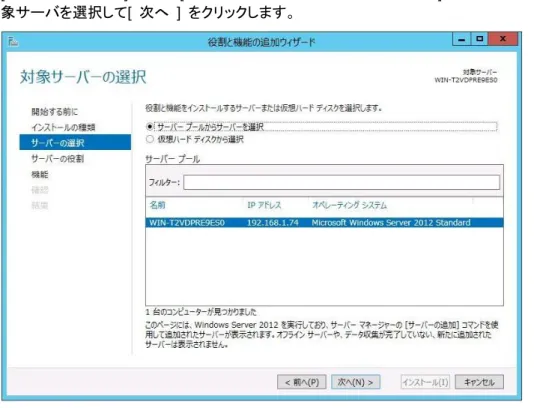Minimize the wizard window
This screenshot has width=534, height=408.
click(462, 39)
